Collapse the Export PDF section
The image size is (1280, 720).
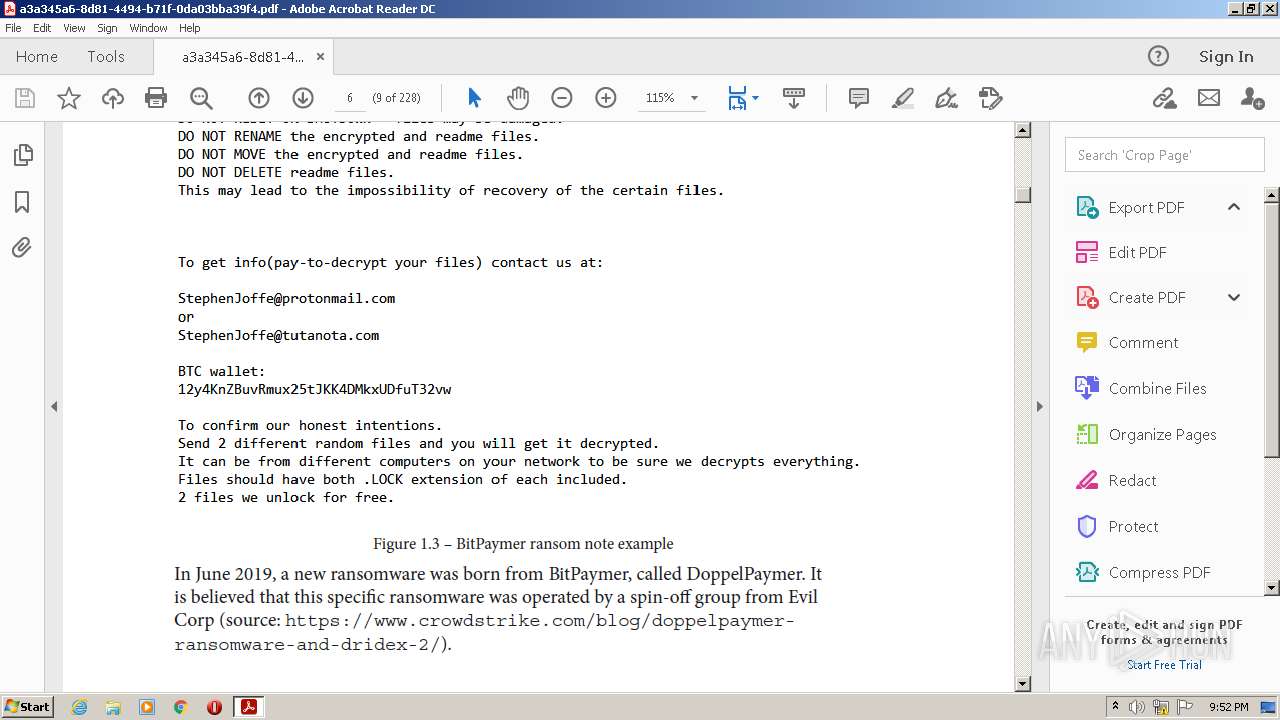point(1234,207)
